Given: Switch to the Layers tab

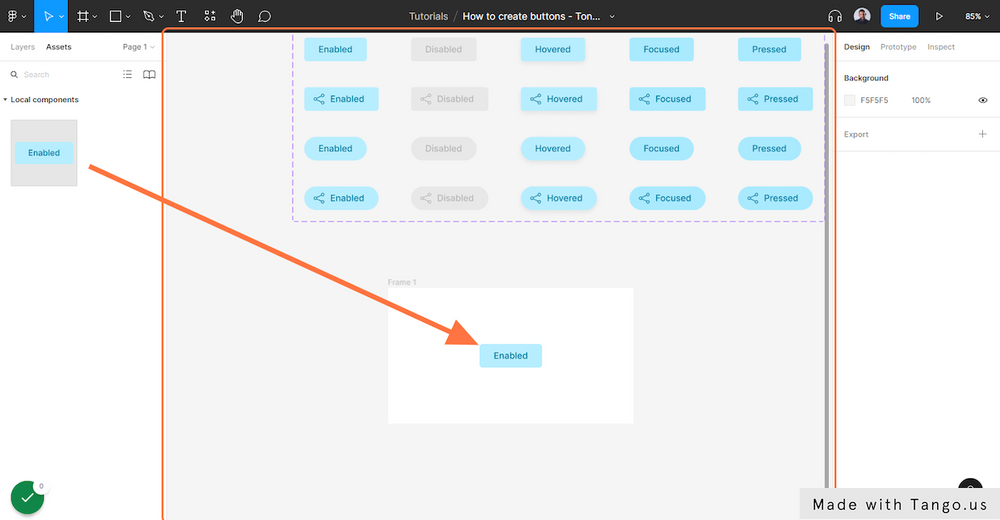Looking at the screenshot, I should (22, 47).
